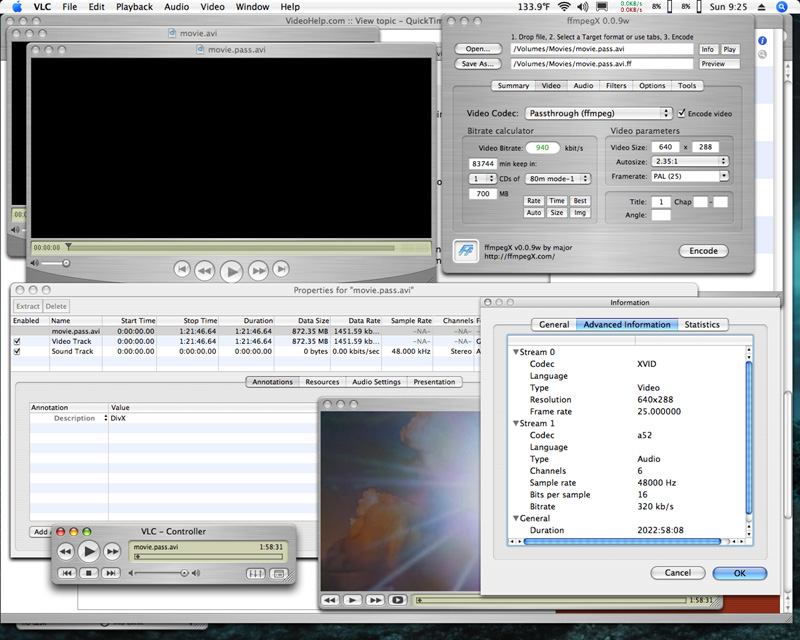The height and width of the screenshot is (640, 800).
Task: Collapse Stream 1 in Information tree
Action: [516, 423]
